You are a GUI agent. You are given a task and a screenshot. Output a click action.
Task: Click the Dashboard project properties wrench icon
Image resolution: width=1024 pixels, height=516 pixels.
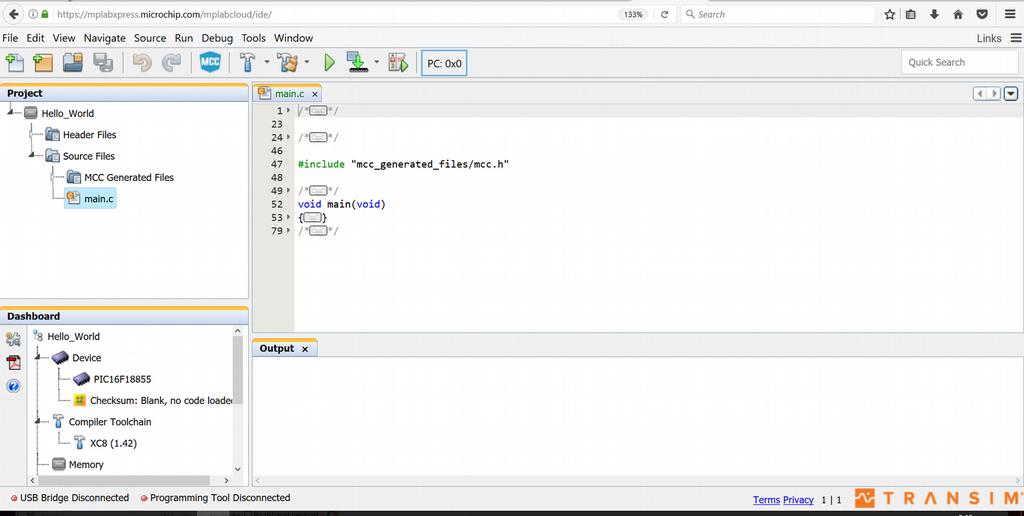tap(13, 338)
